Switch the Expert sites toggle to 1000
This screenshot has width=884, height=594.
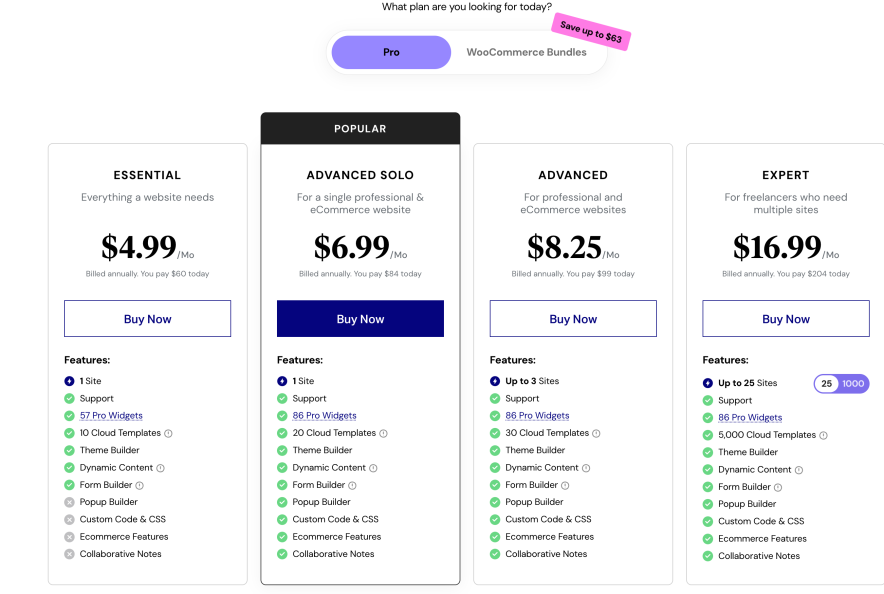pyautogui.click(x=852, y=383)
